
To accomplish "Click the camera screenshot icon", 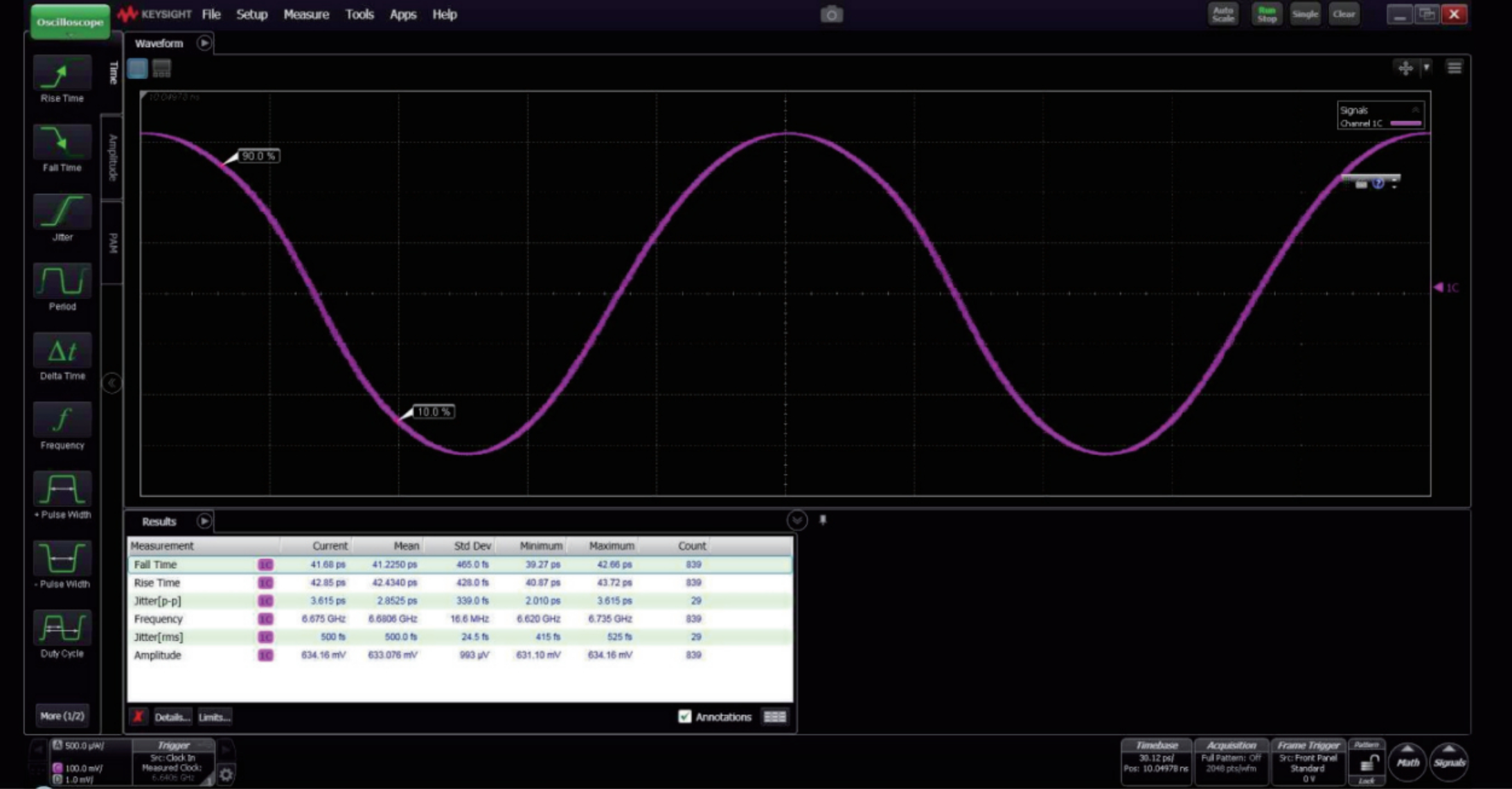I will 831,15.
